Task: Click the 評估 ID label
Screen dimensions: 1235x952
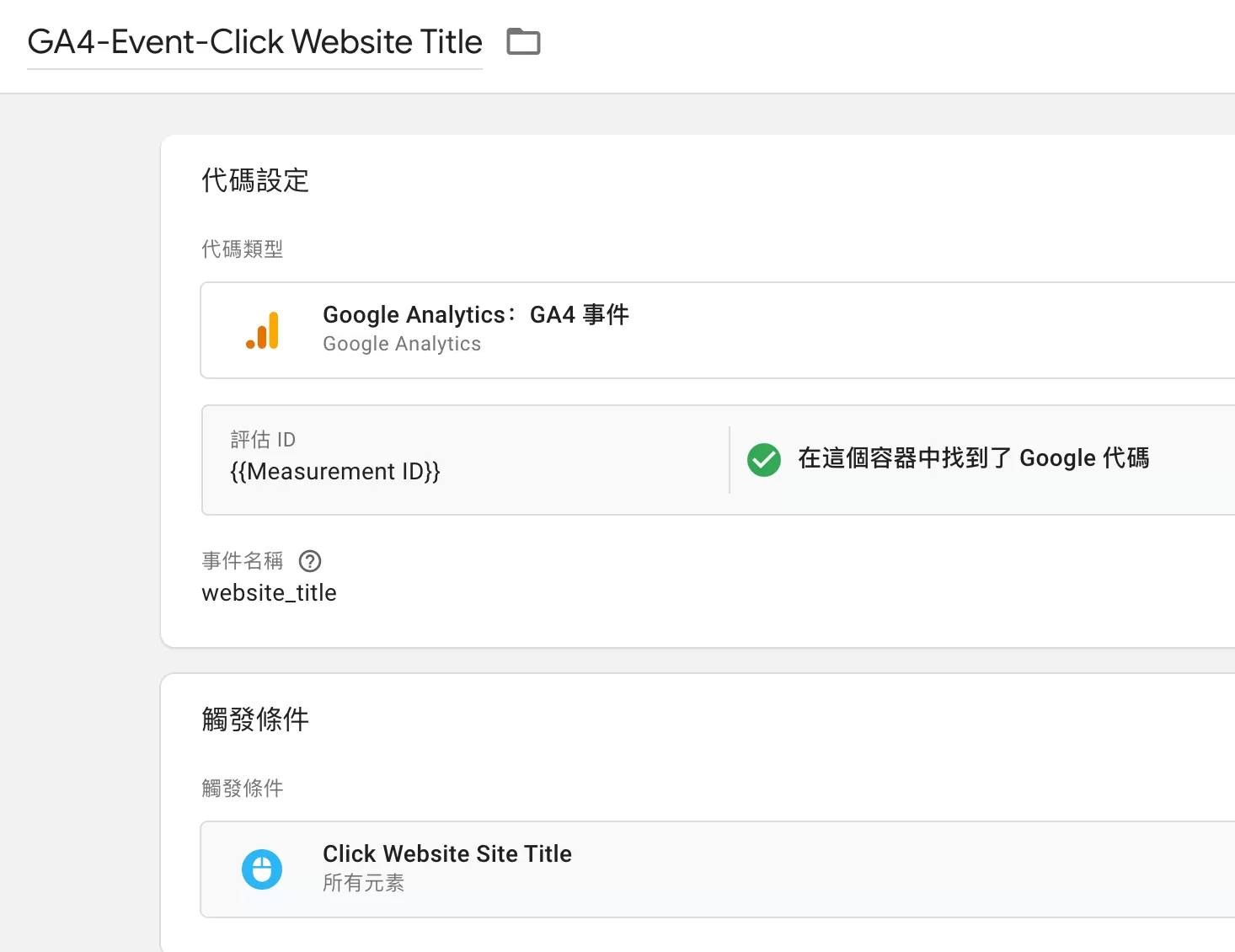Action: coord(263,440)
